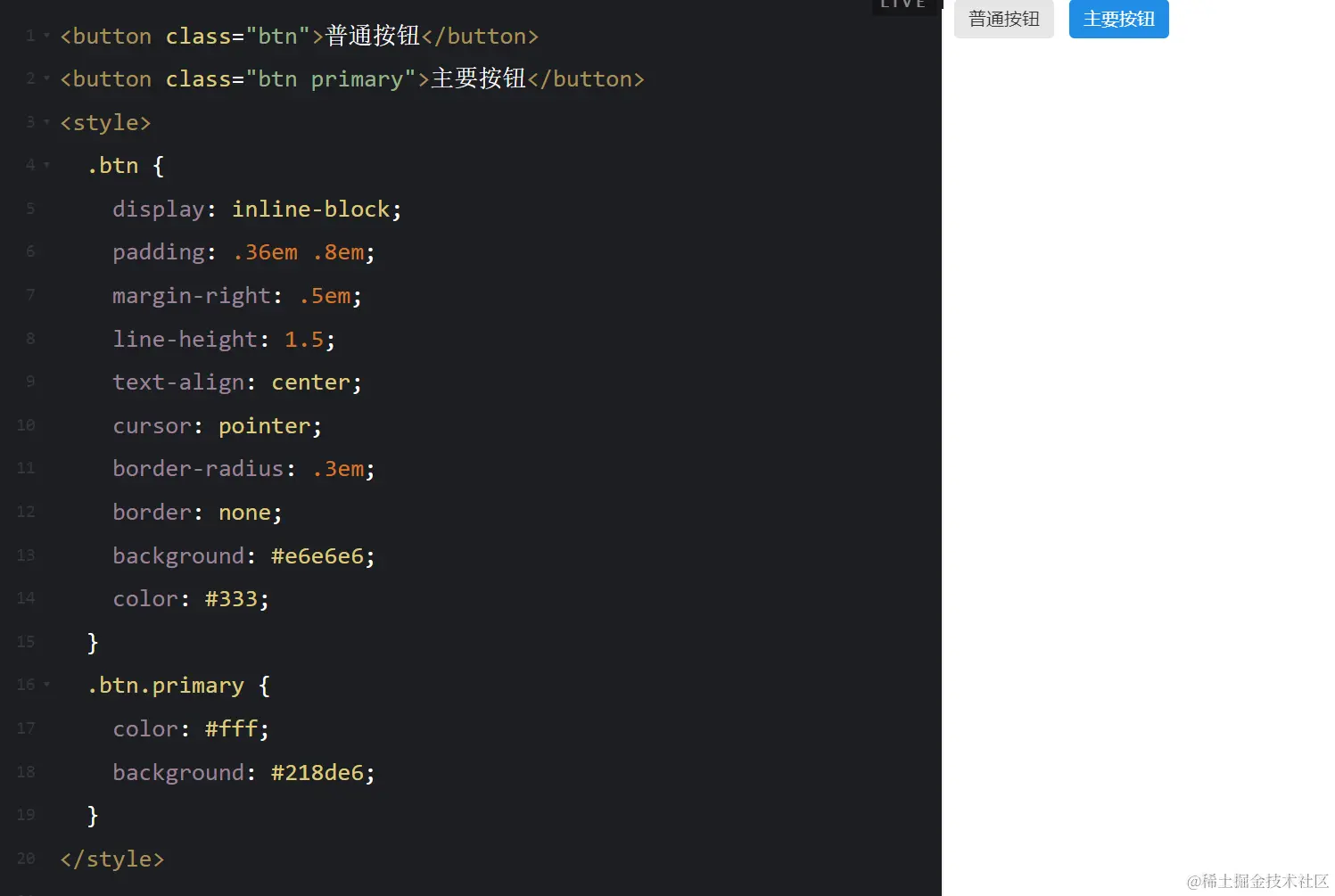Click the 'border: none;' declaration

tap(197, 512)
